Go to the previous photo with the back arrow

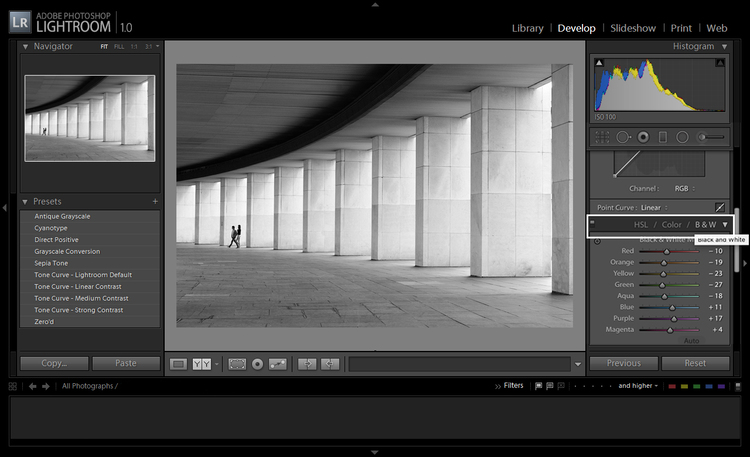[33, 385]
